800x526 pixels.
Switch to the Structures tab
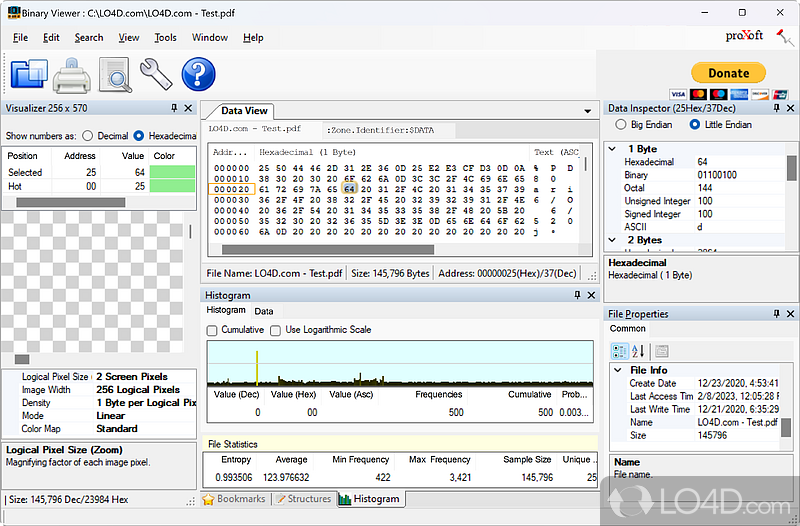click(303, 498)
